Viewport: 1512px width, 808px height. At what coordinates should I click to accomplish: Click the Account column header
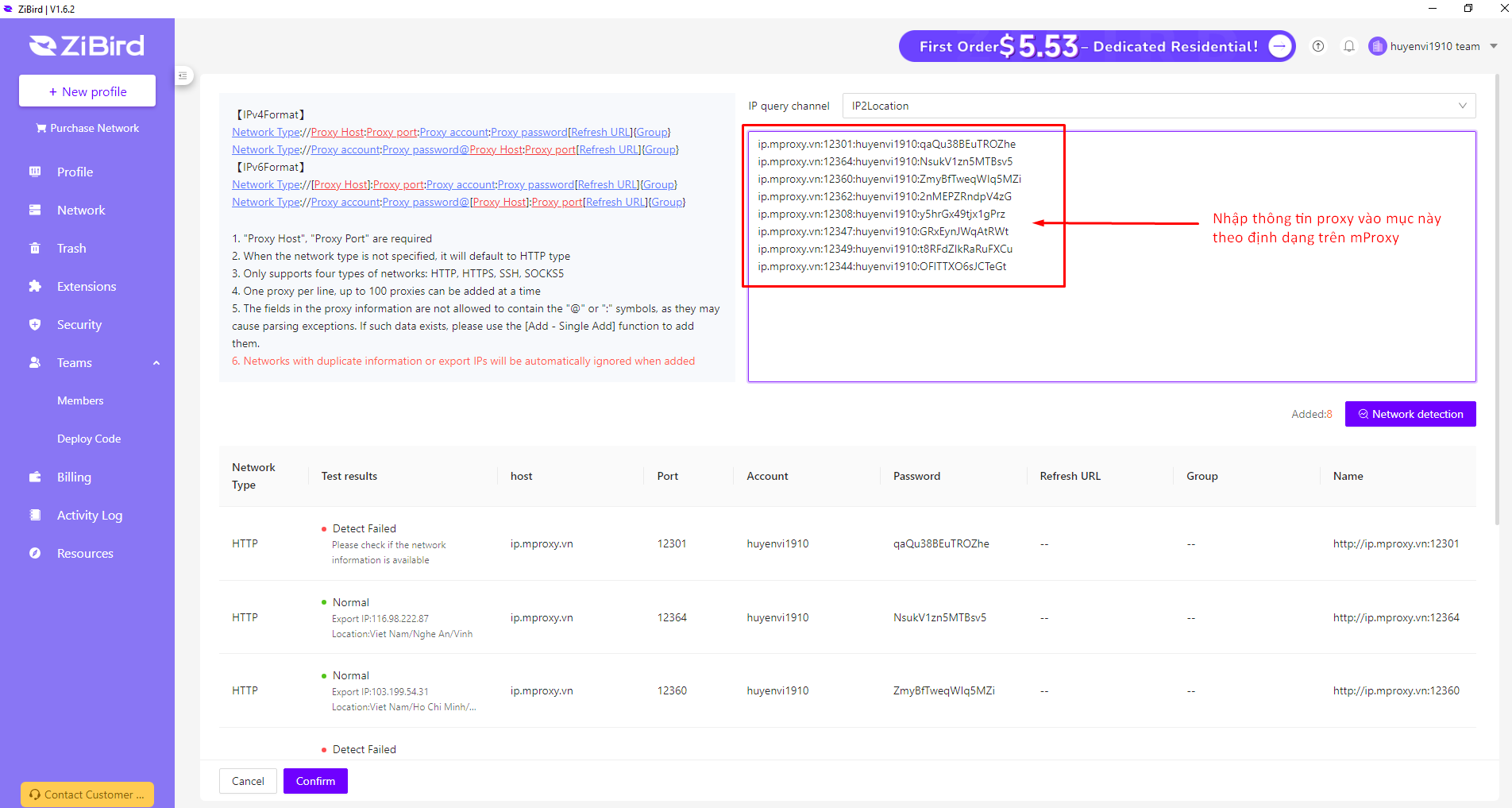(x=767, y=476)
